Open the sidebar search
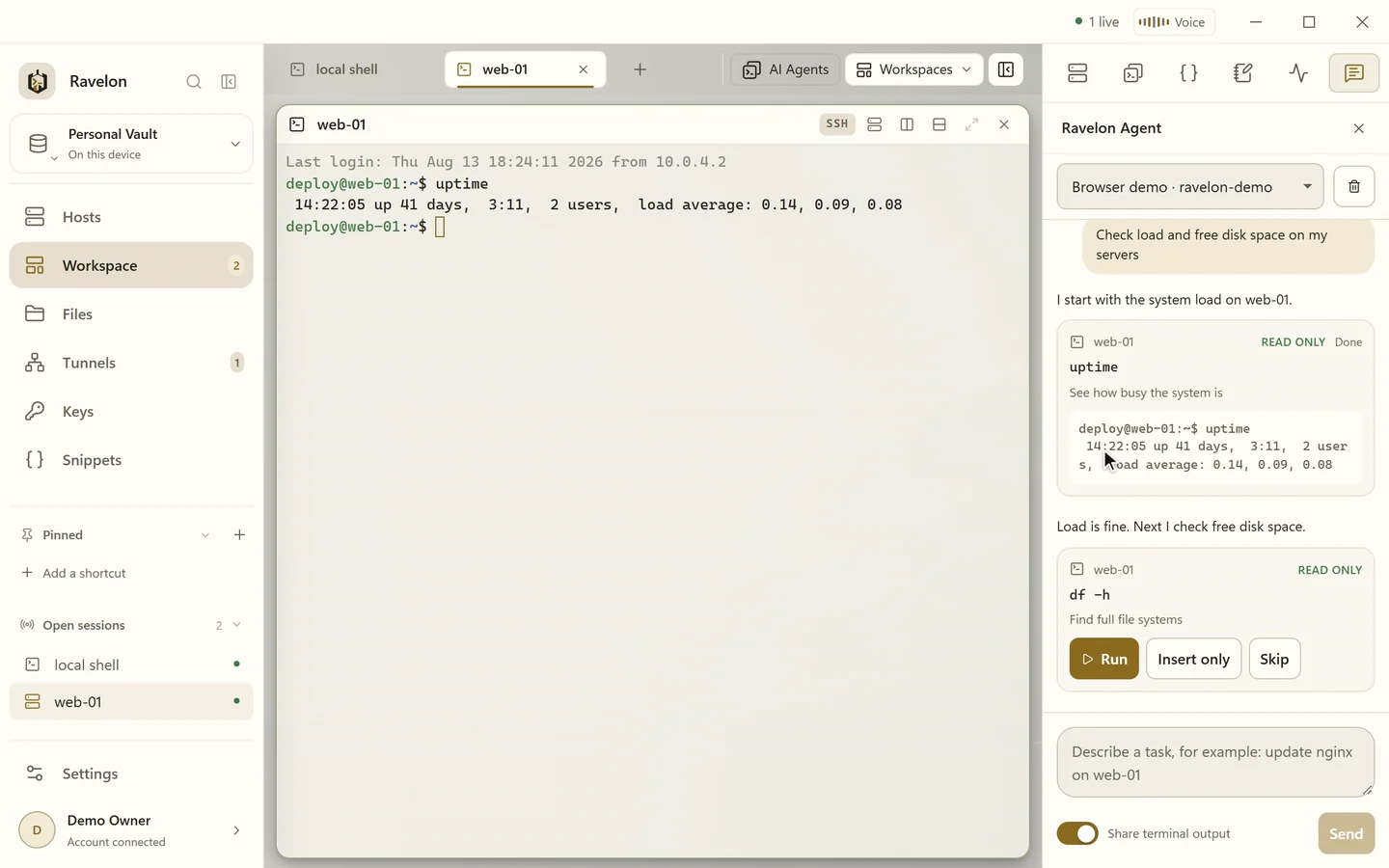 [x=194, y=82]
